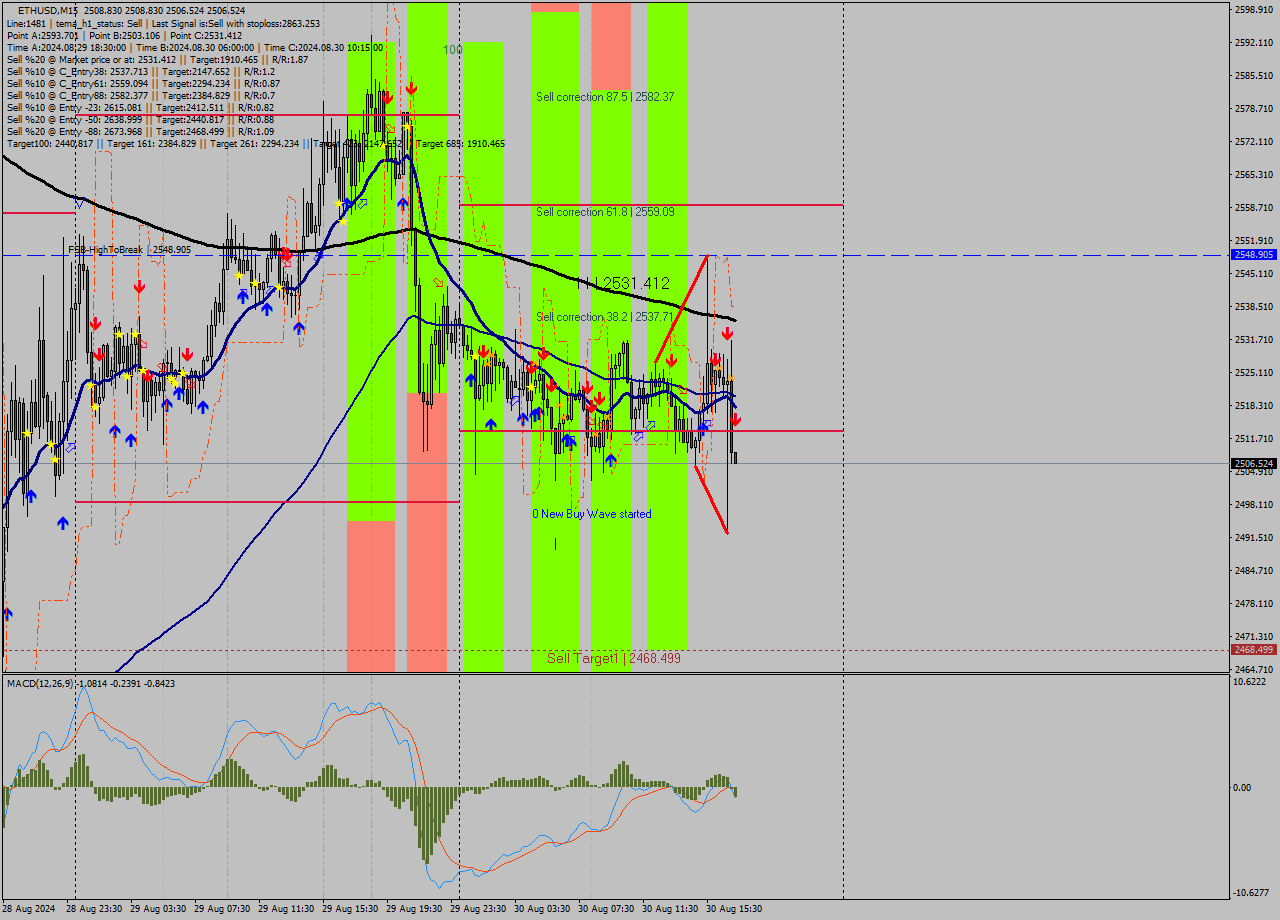Click price axis value 2525.110

pyautogui.click(x=1254, y=373)
